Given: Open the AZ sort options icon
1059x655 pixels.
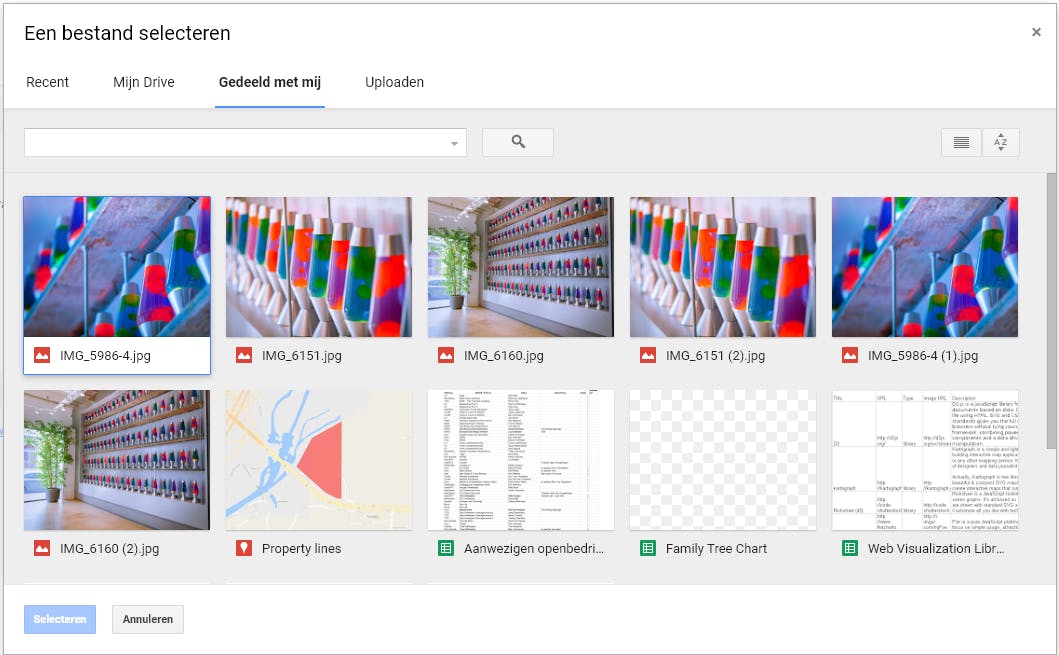Looking at the screenshot, I should pyautogui.click(x=1000, y=142).
